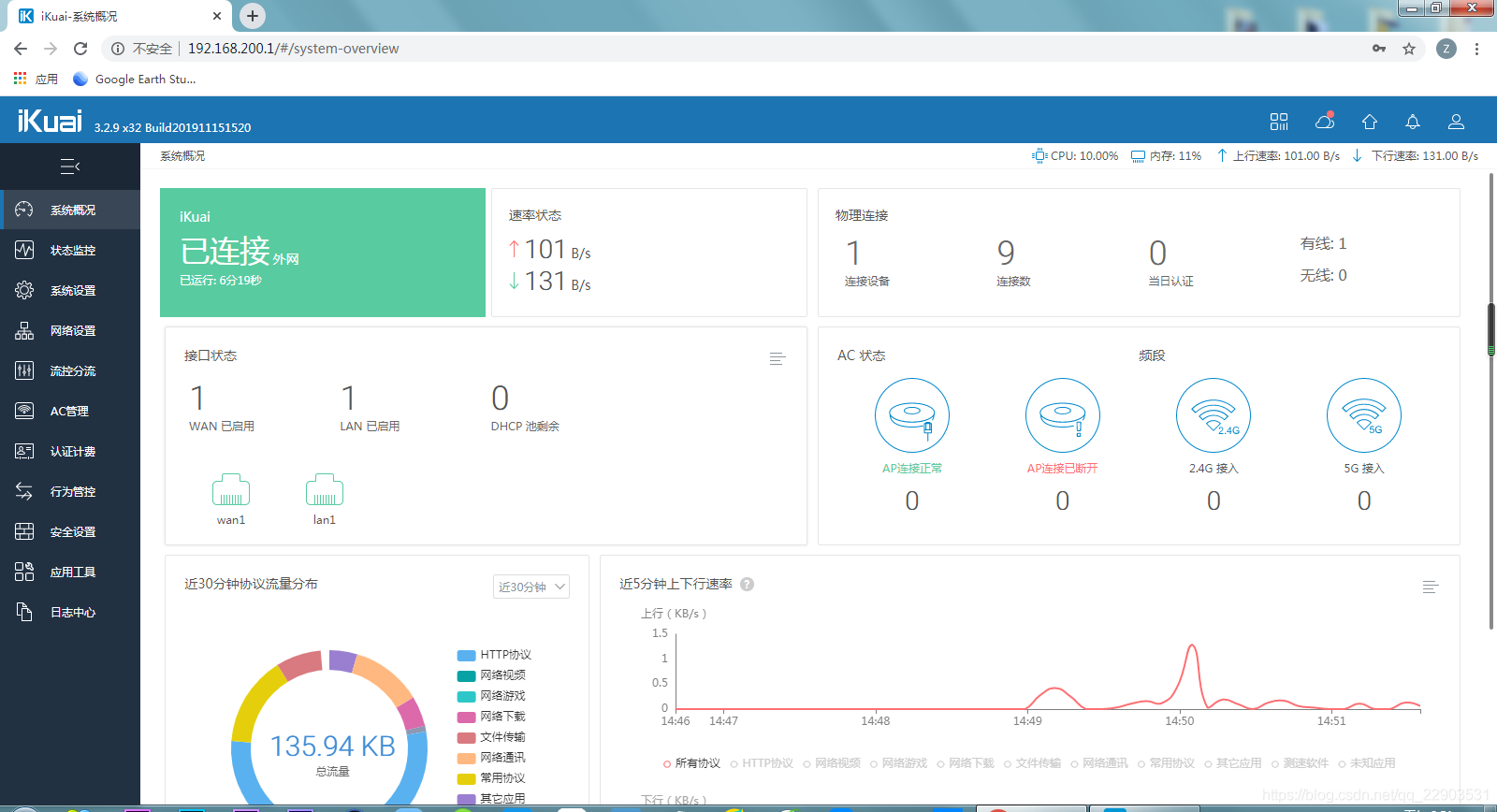
Task: Click the AP连接正常 icon
Action: point(912,415)
